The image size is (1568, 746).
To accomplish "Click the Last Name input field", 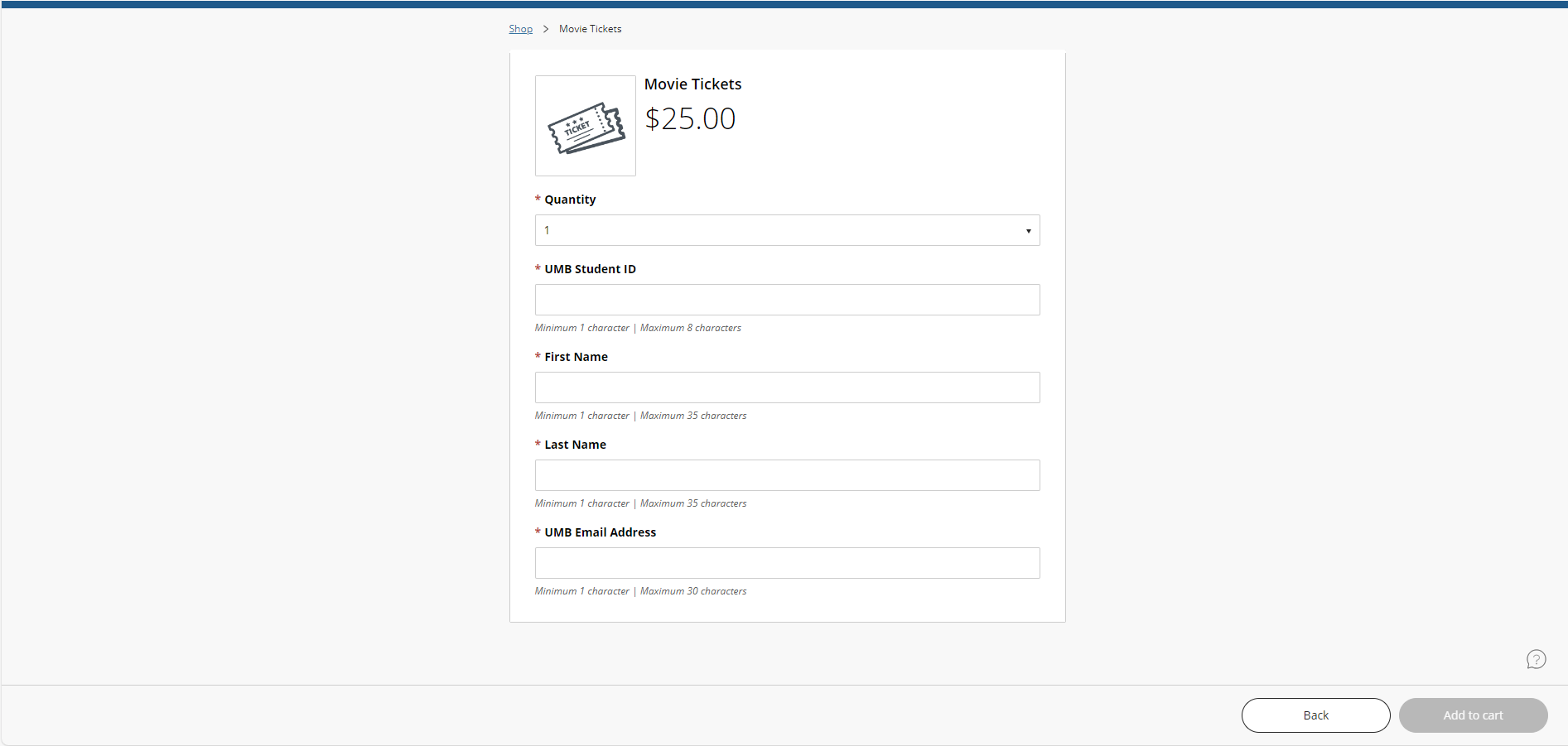I will [786, 474].
